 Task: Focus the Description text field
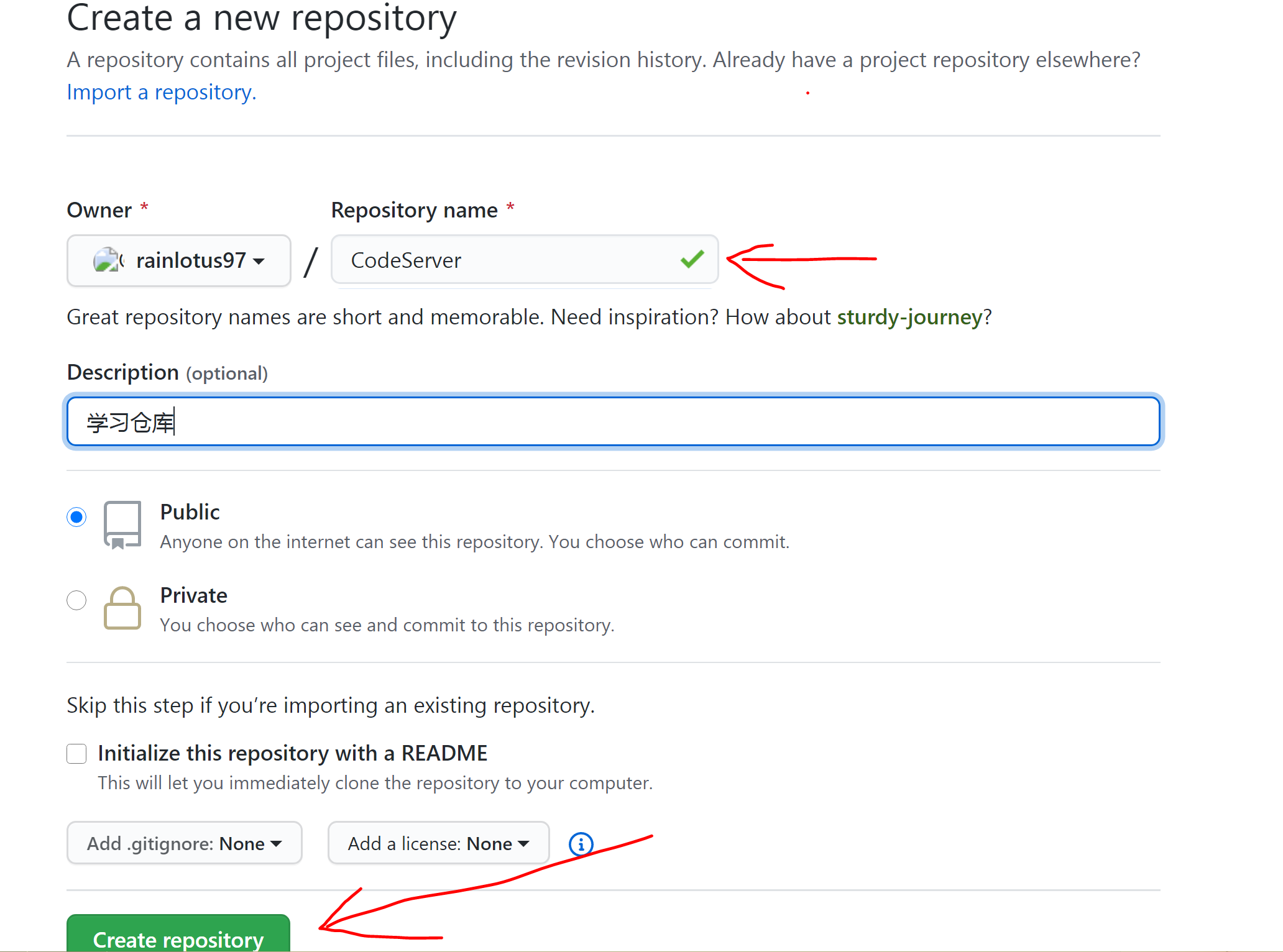click(613, 422)
